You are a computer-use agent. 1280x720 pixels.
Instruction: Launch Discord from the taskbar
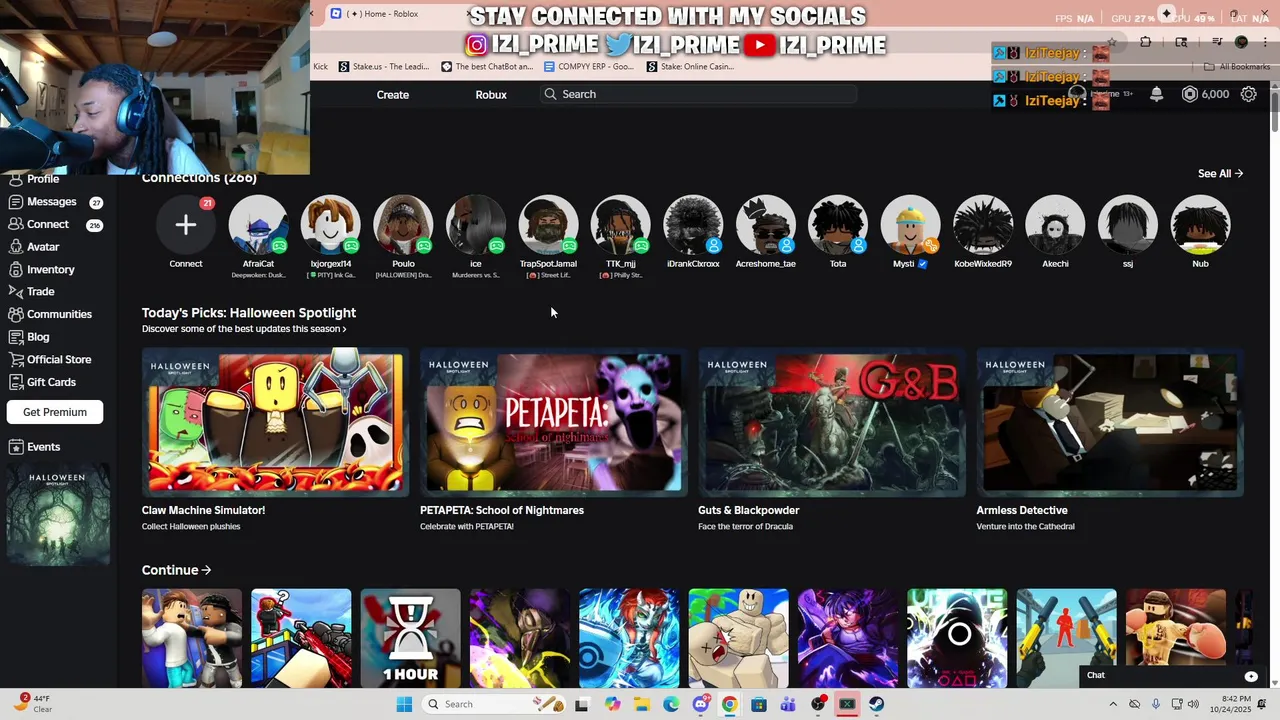click(x=701, y=704)
